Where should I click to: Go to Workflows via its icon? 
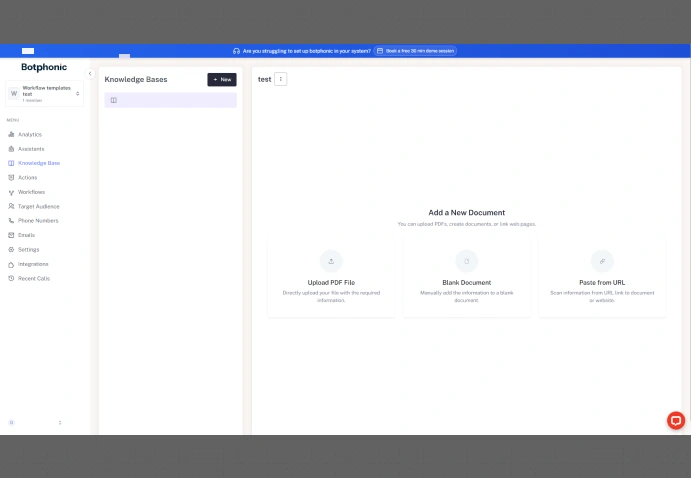[x=11, y=192]
